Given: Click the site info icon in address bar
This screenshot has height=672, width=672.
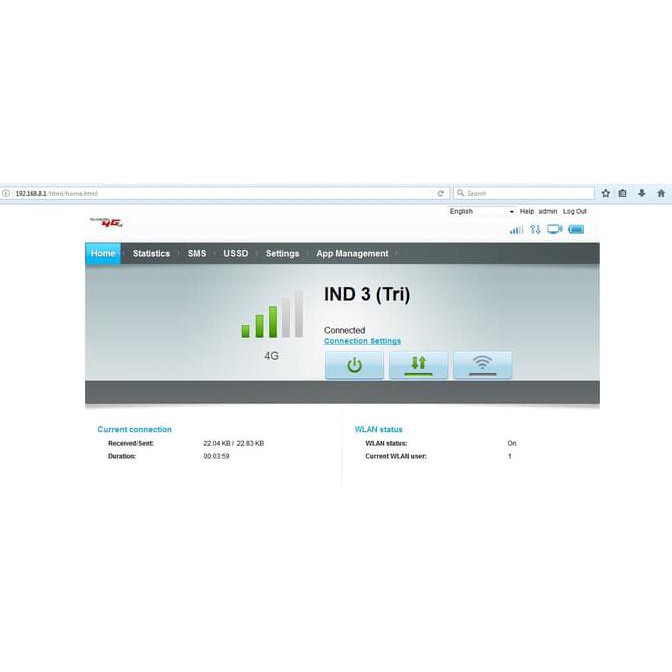Looking at the screenshot, I should (6, 193).
